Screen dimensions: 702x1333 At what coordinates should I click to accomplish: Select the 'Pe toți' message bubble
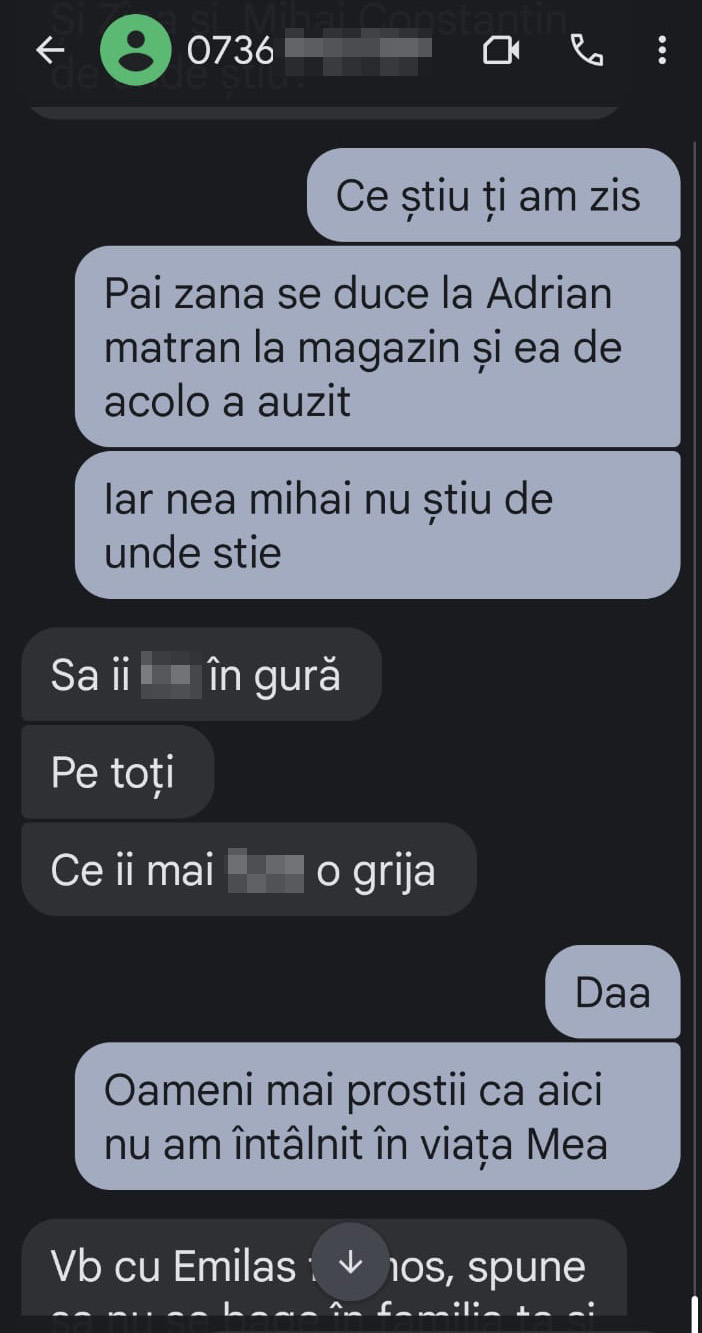(118, 772)
